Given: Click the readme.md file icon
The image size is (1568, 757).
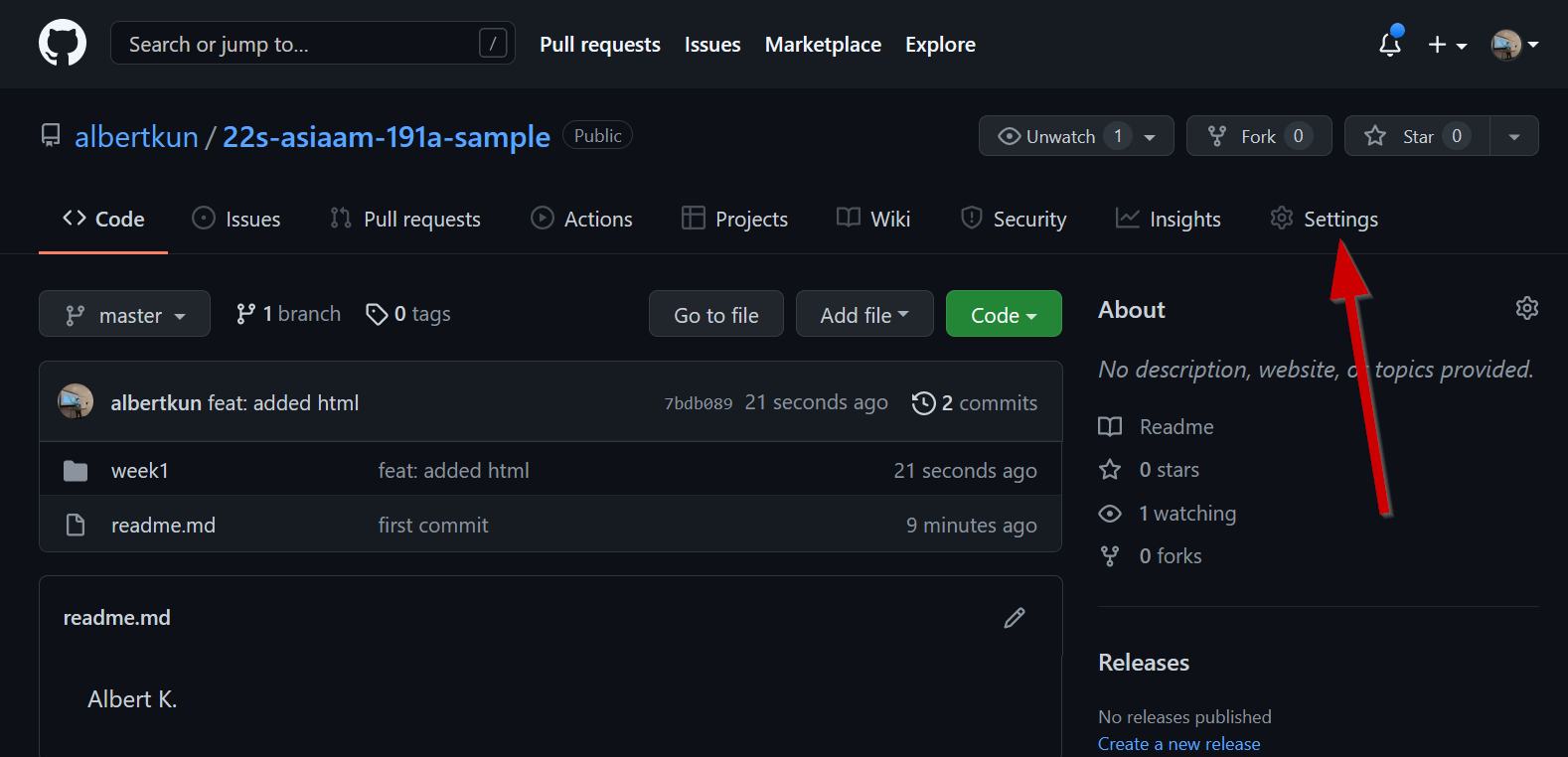Looking at the screenshot, I should 76,526.
